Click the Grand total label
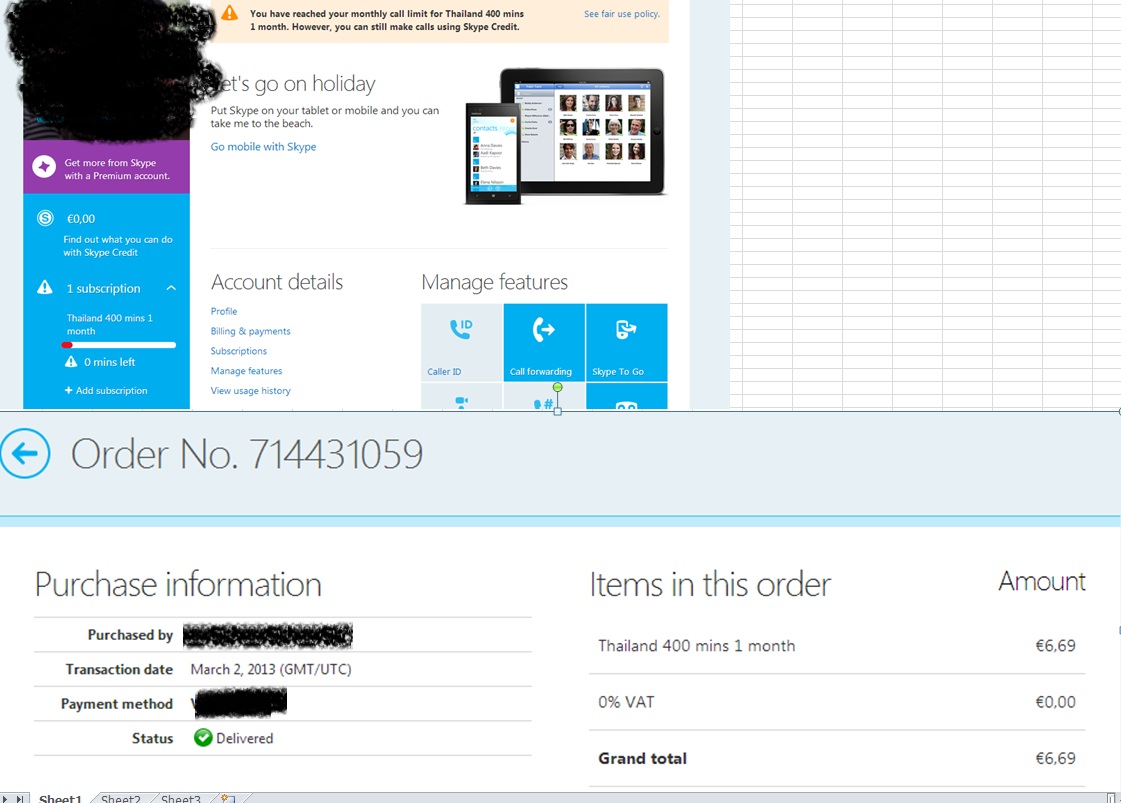The height and width of the screenshot is (803, 1121). [x=642, y=759]
